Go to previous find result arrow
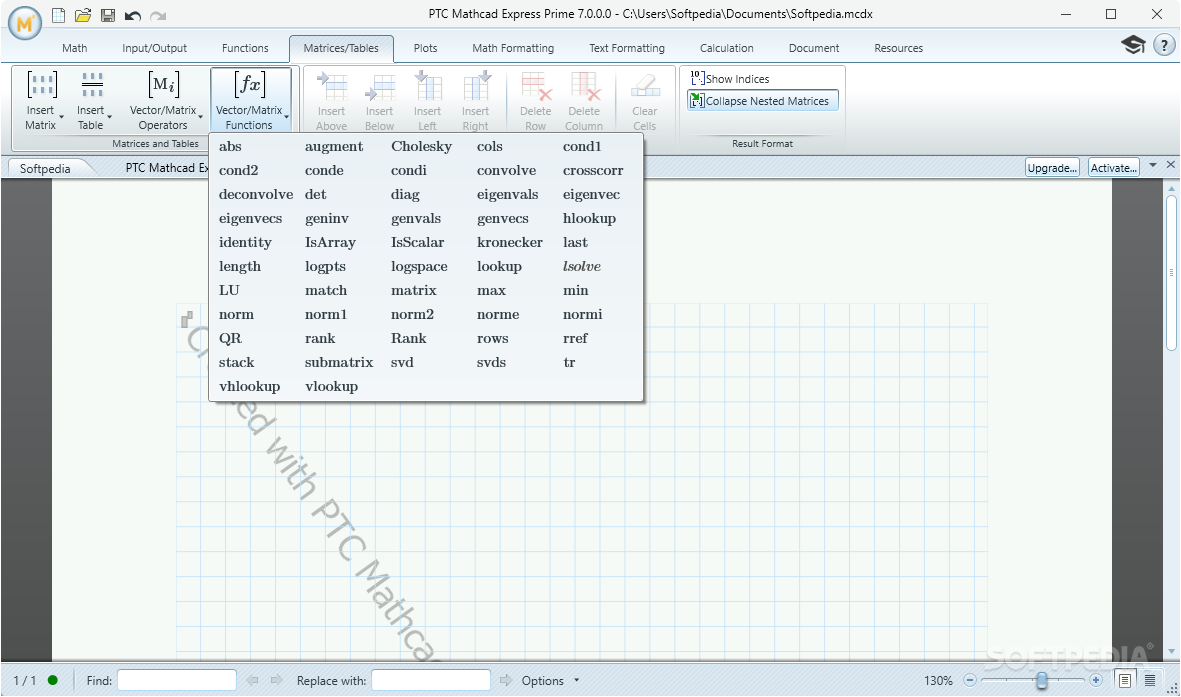 click(252, 680)
